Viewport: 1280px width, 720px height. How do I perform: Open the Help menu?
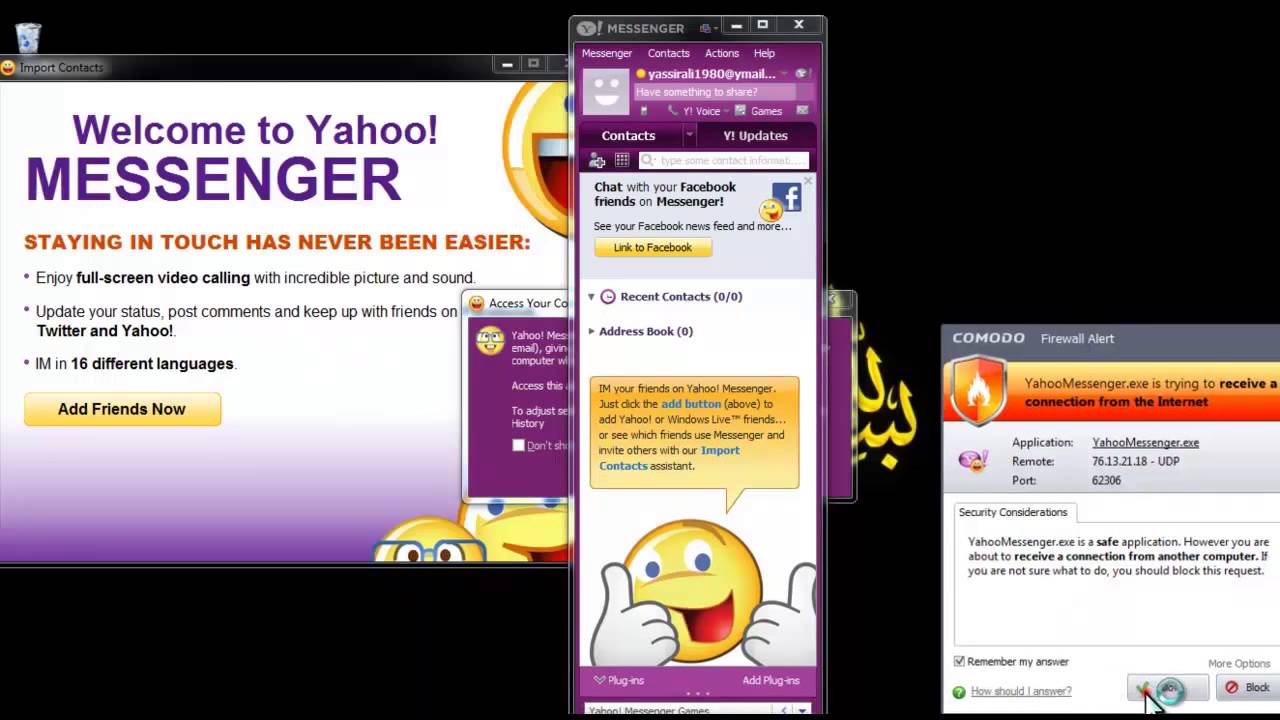tap(764, 53)
